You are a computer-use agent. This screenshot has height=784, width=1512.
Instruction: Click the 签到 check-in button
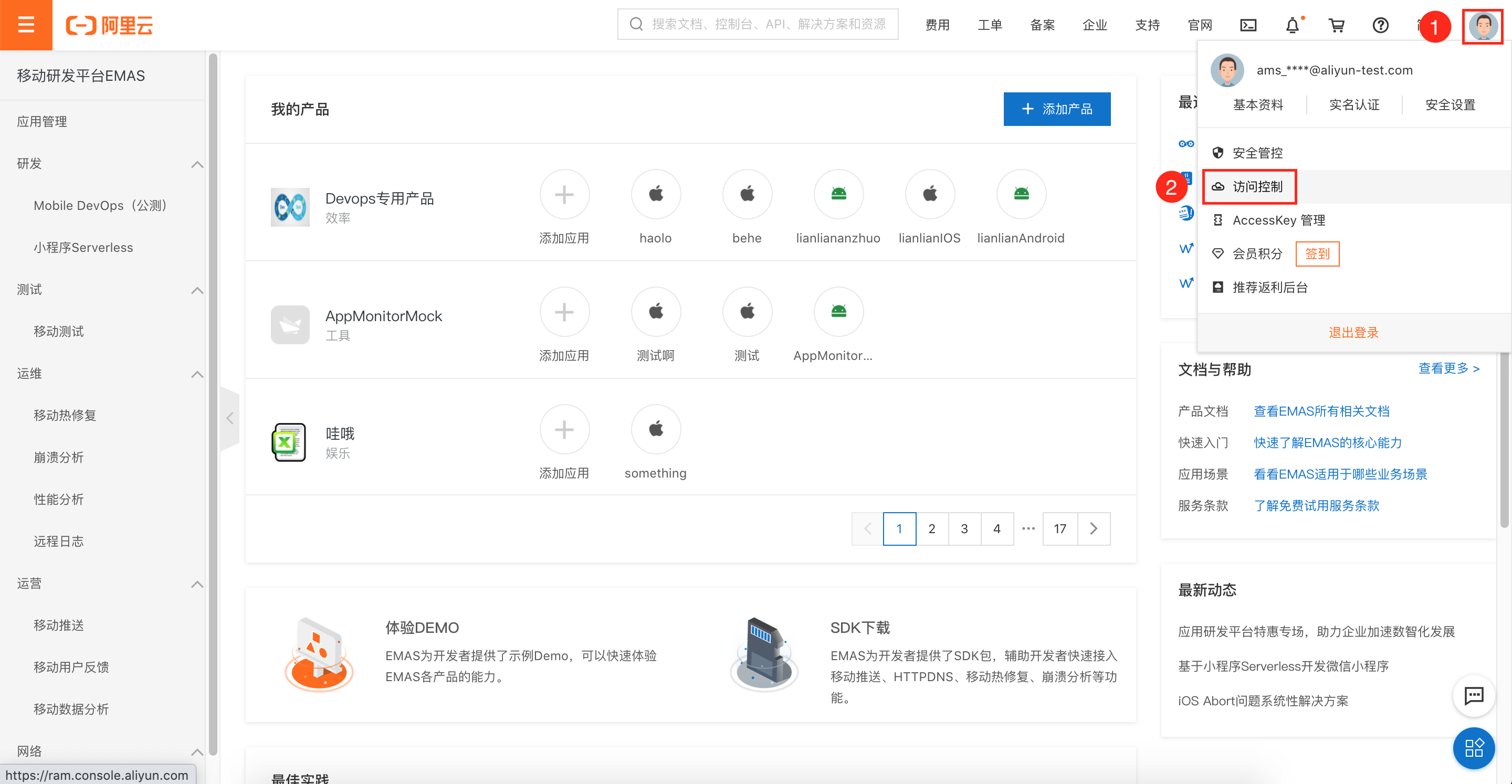pos(1317,253)
